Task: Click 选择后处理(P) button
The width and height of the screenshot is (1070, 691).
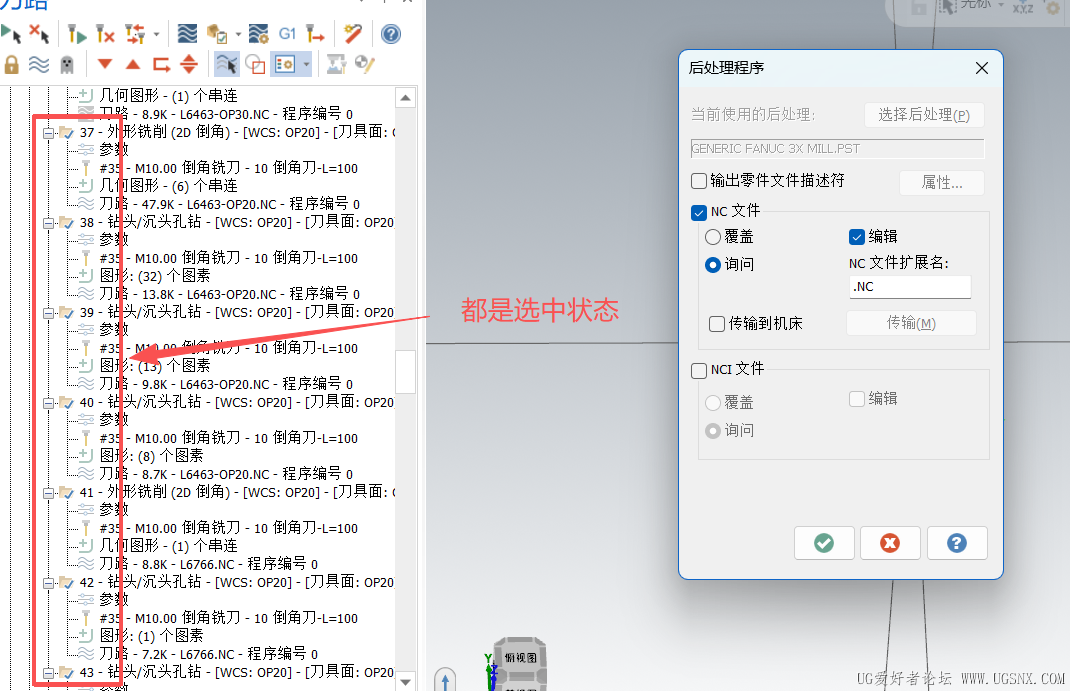Action: [x=924, y=115]
